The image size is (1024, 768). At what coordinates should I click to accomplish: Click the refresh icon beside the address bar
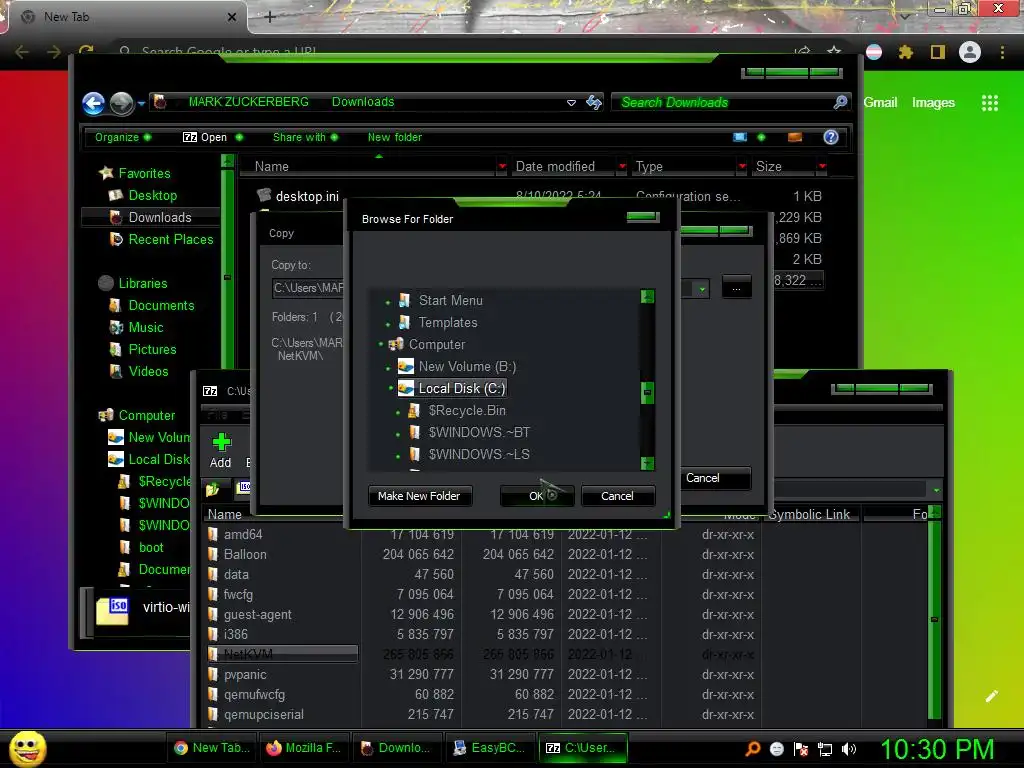coord(594,102)
